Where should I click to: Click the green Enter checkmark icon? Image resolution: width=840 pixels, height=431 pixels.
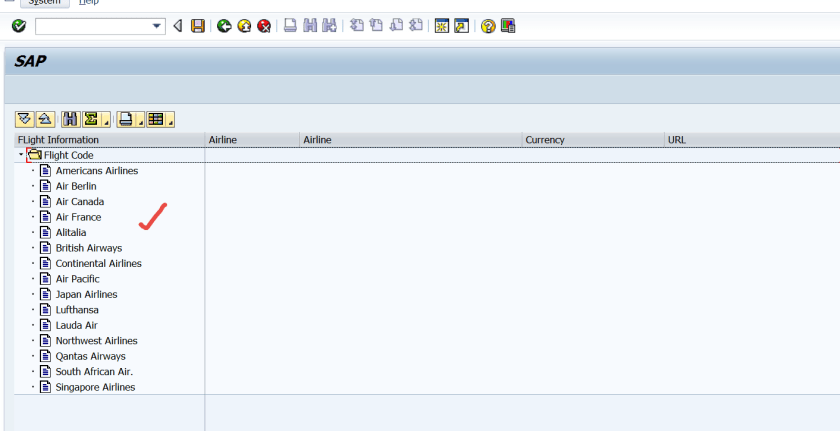pyautogui.click(x=19, y=26)
